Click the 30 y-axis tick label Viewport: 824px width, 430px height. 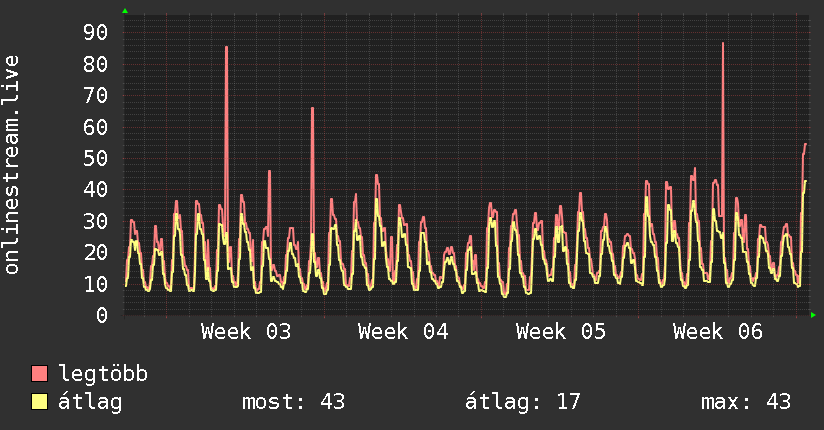pyautogui.click(x=96, y=221)
